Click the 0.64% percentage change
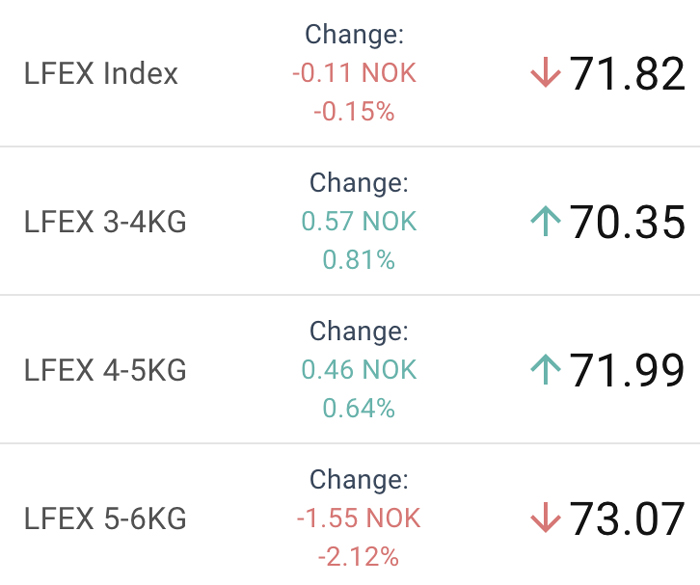The image size is (700, 585). [359, 408]
